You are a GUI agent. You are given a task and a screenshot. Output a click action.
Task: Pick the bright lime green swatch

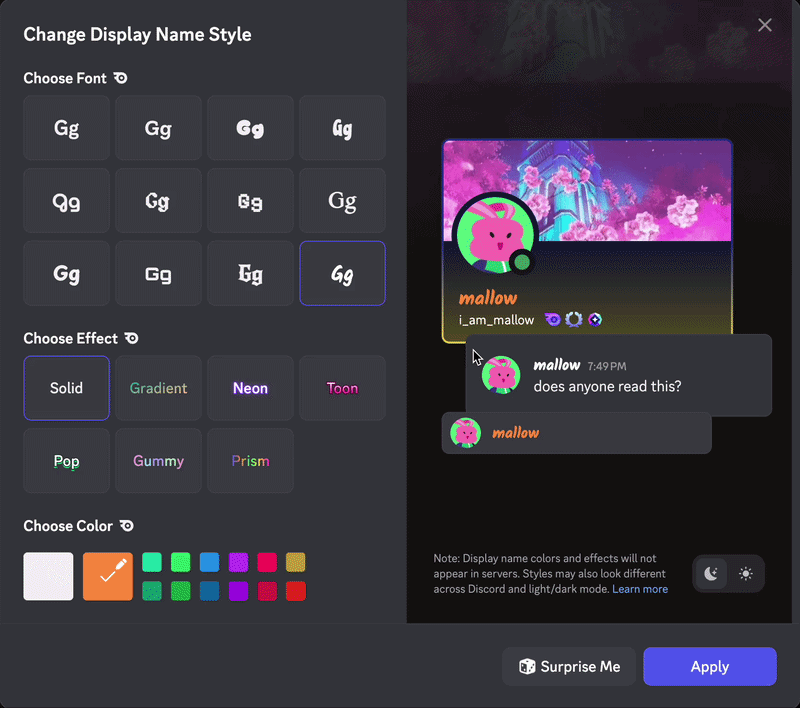(x=181, y=562)
